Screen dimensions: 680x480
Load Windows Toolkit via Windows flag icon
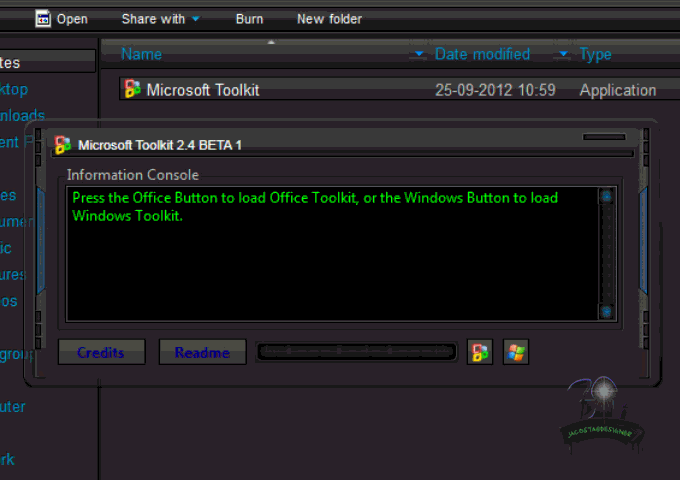tap(516, 352)
